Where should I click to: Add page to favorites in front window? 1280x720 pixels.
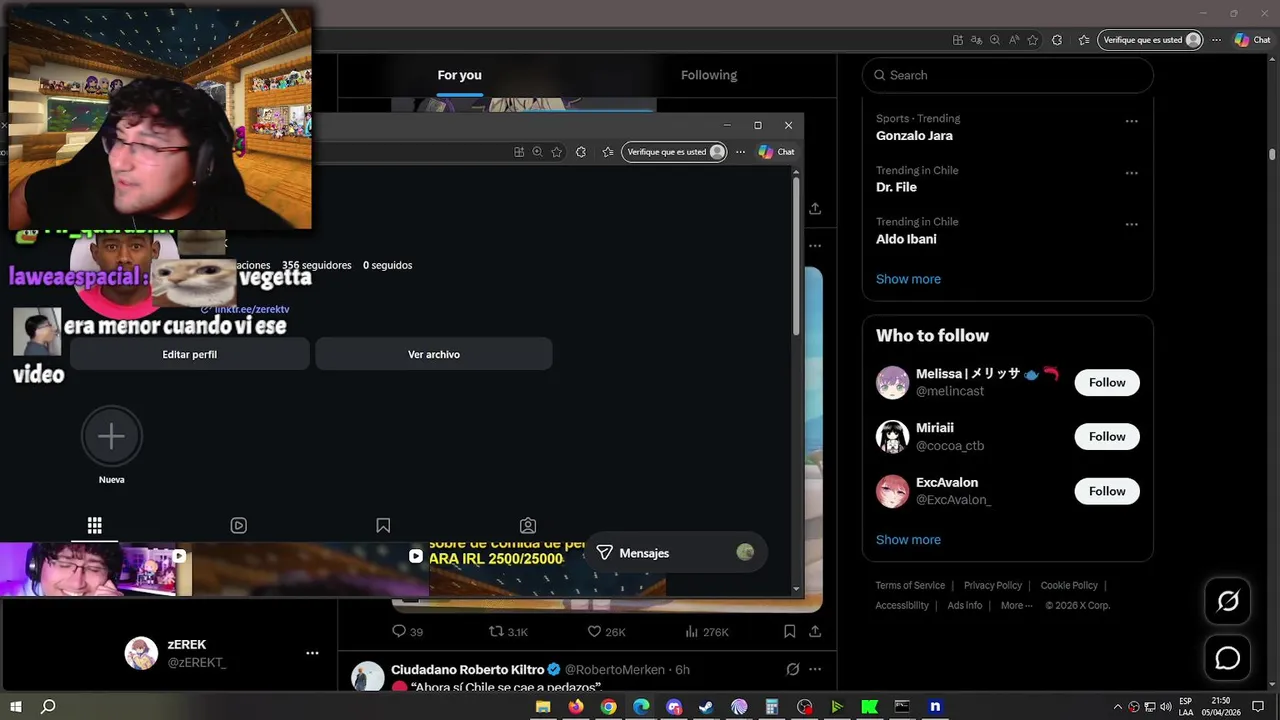556,152
